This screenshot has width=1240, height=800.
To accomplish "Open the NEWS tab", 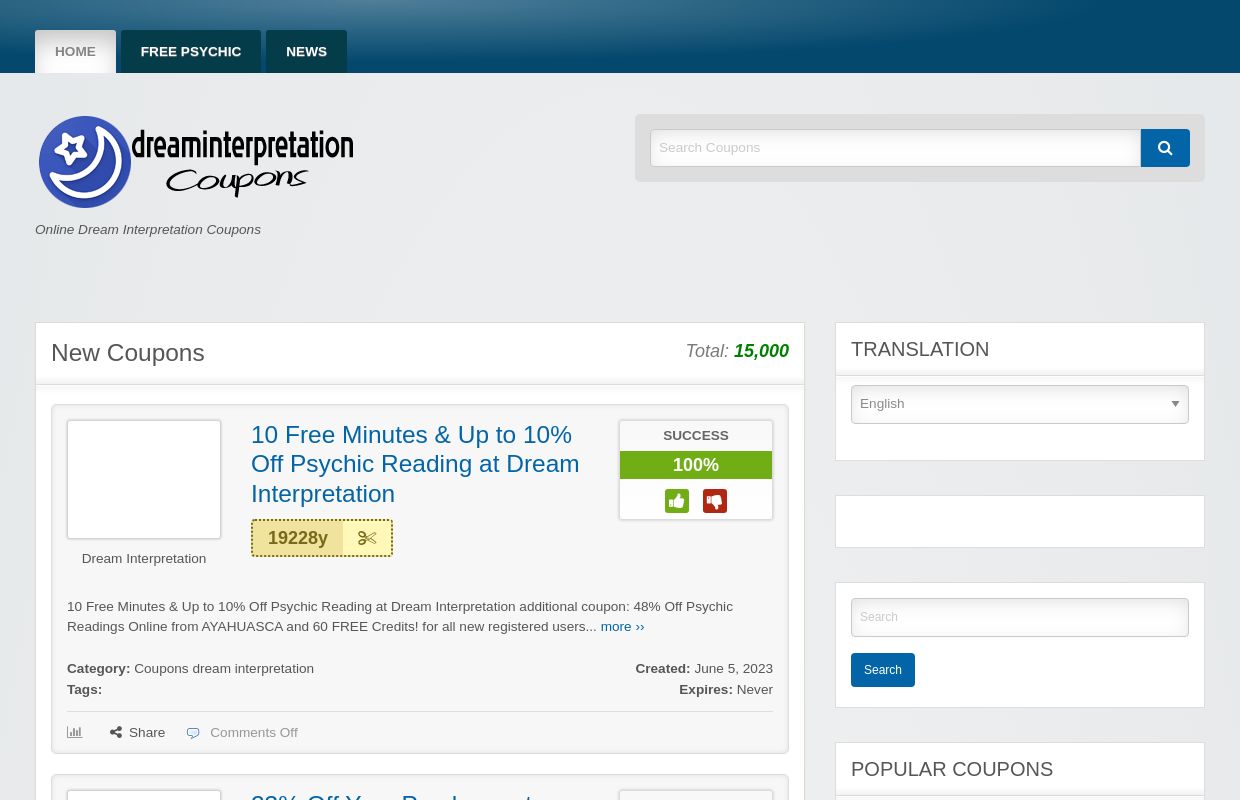I will coord(306,52).
